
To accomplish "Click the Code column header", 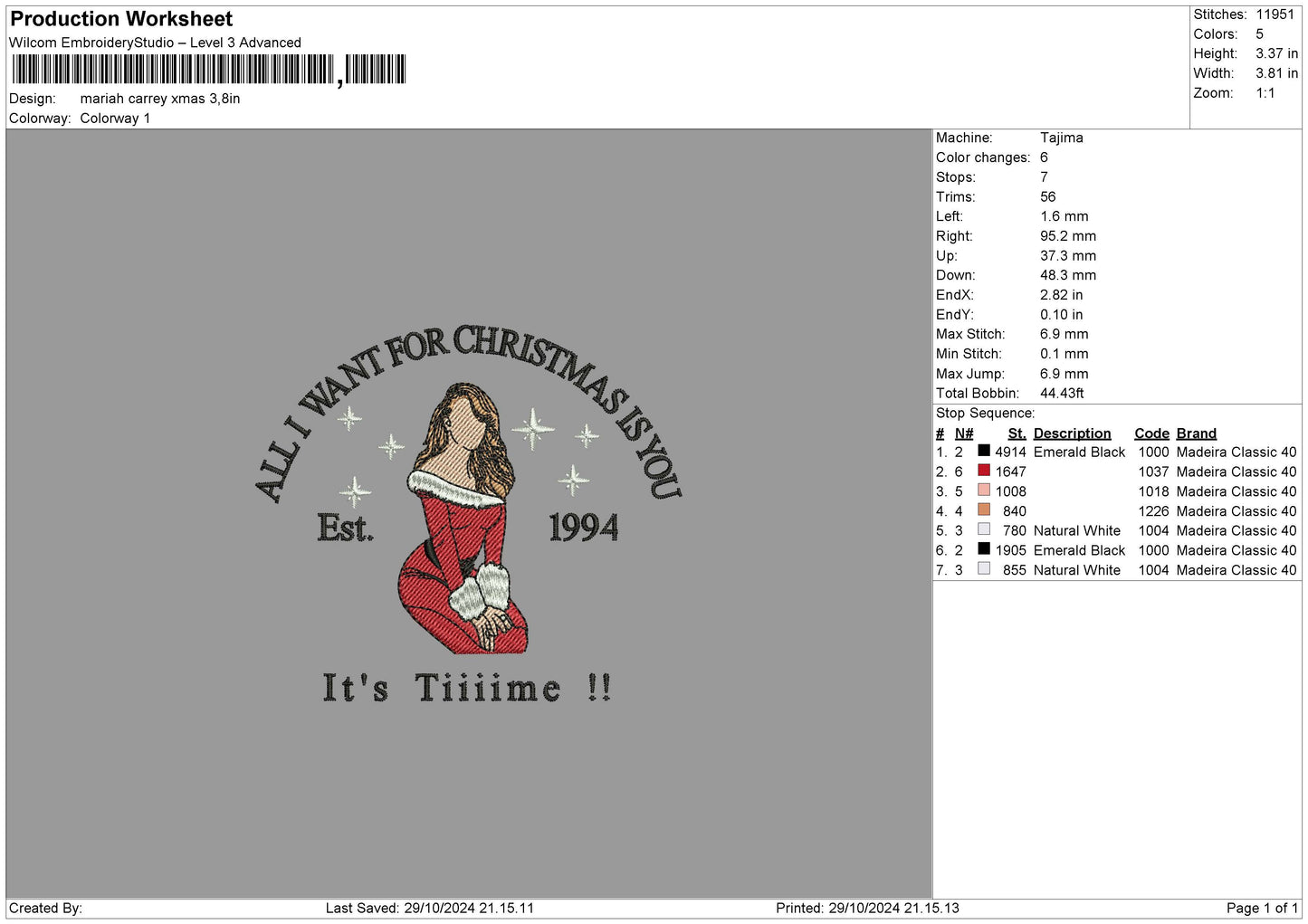I will pyautogui.click(x=1151, y=433).
